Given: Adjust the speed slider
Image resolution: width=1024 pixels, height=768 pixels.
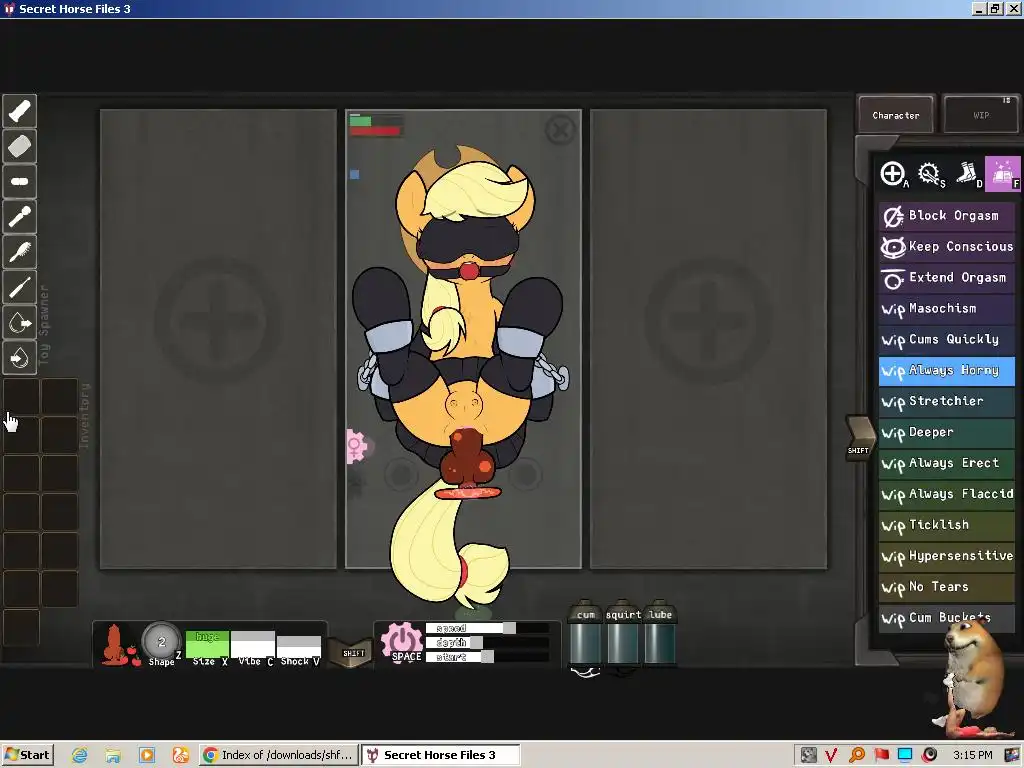Looking at the screenshot, I should click(487, 628).
